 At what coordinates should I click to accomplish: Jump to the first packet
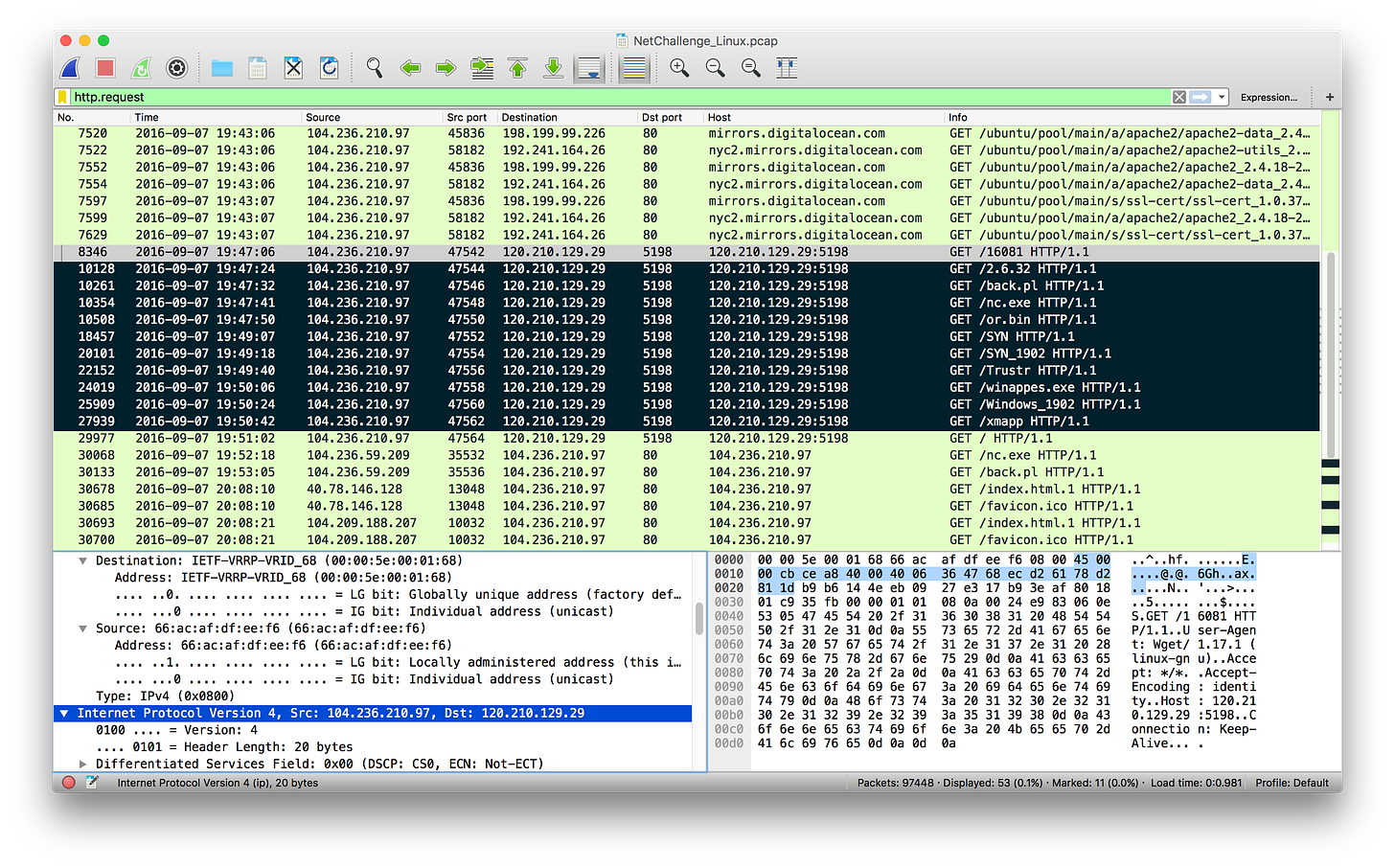point(517,68)
